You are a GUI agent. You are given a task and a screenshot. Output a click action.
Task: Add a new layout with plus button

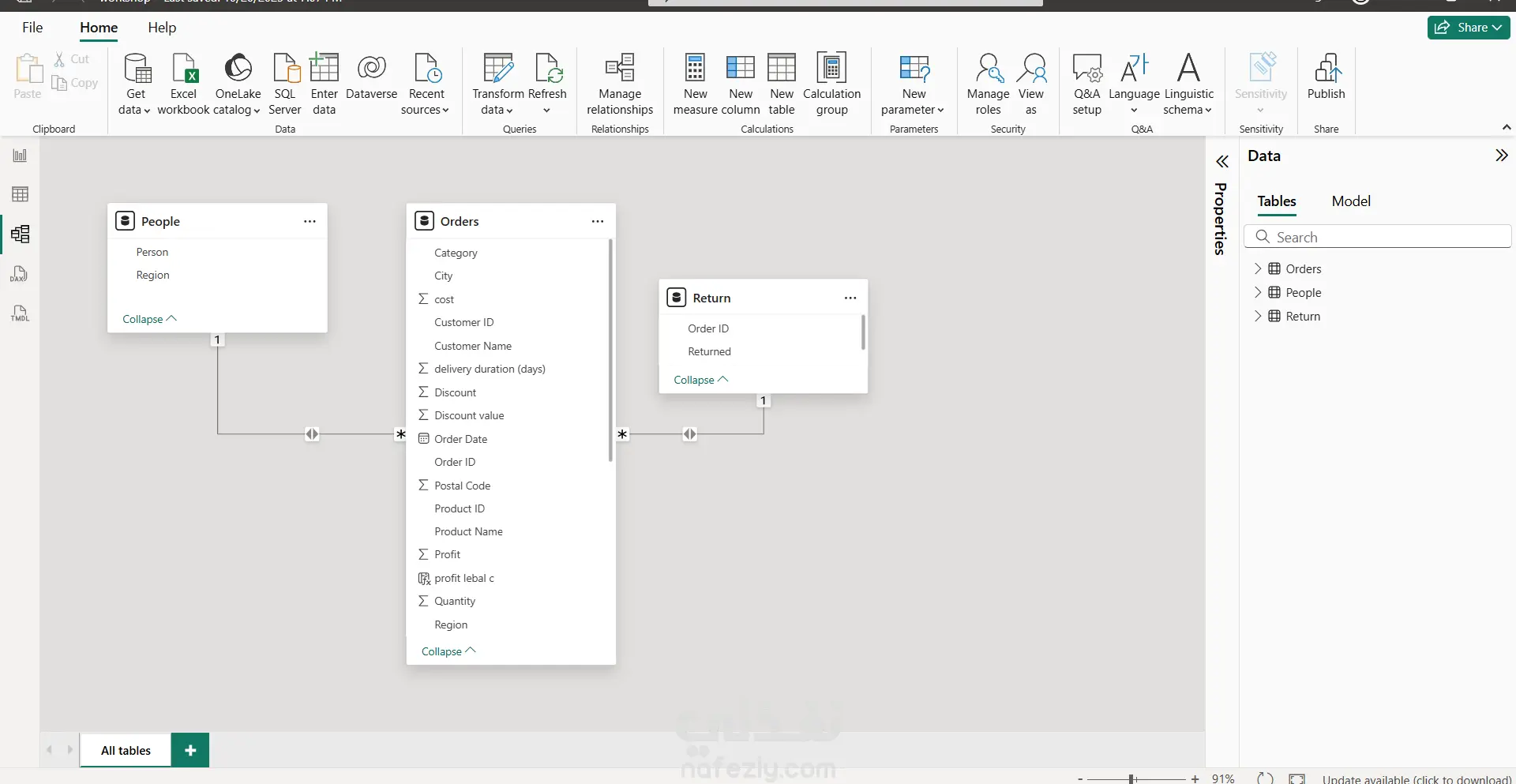pos(190,750)
